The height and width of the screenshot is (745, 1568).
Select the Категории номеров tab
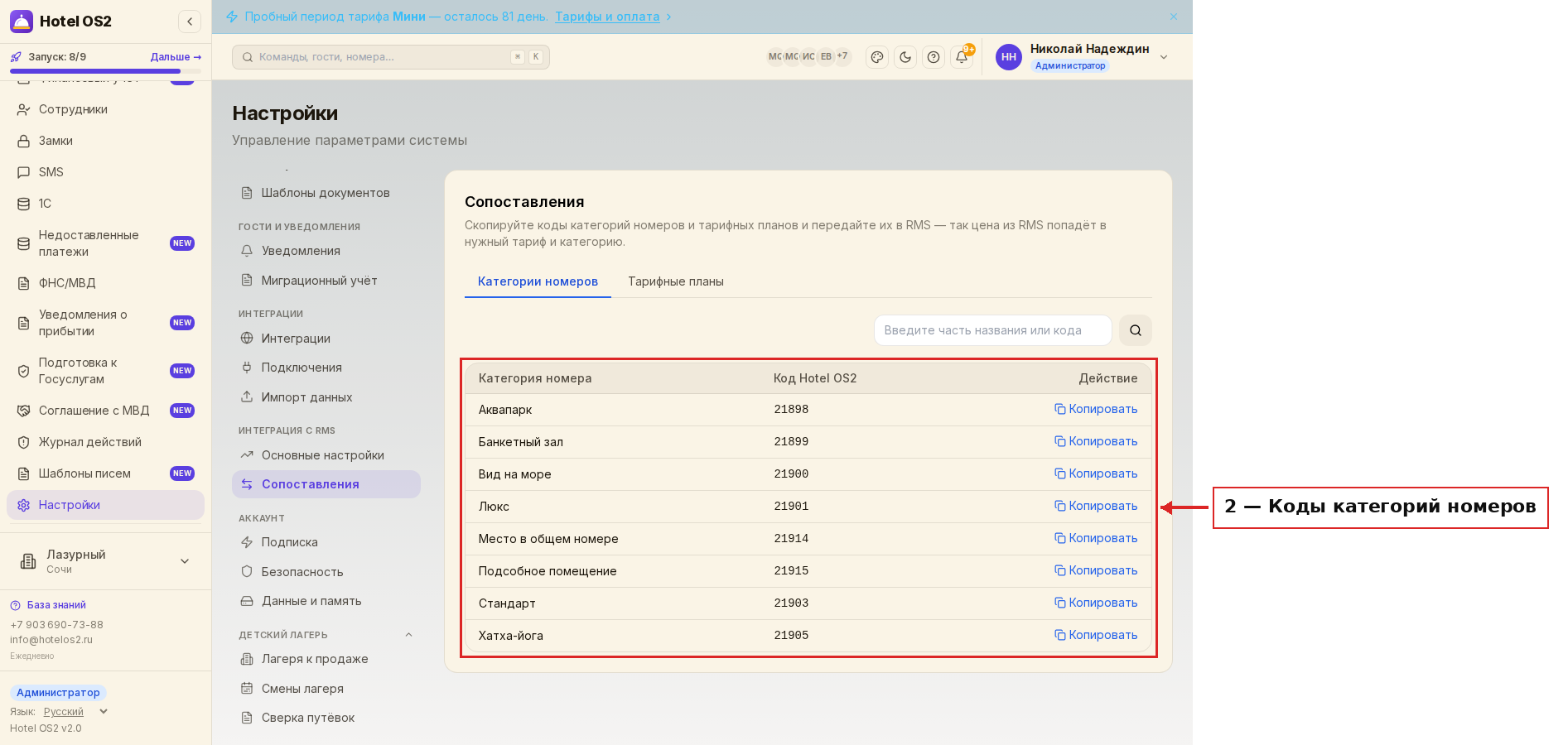(538, 281)
